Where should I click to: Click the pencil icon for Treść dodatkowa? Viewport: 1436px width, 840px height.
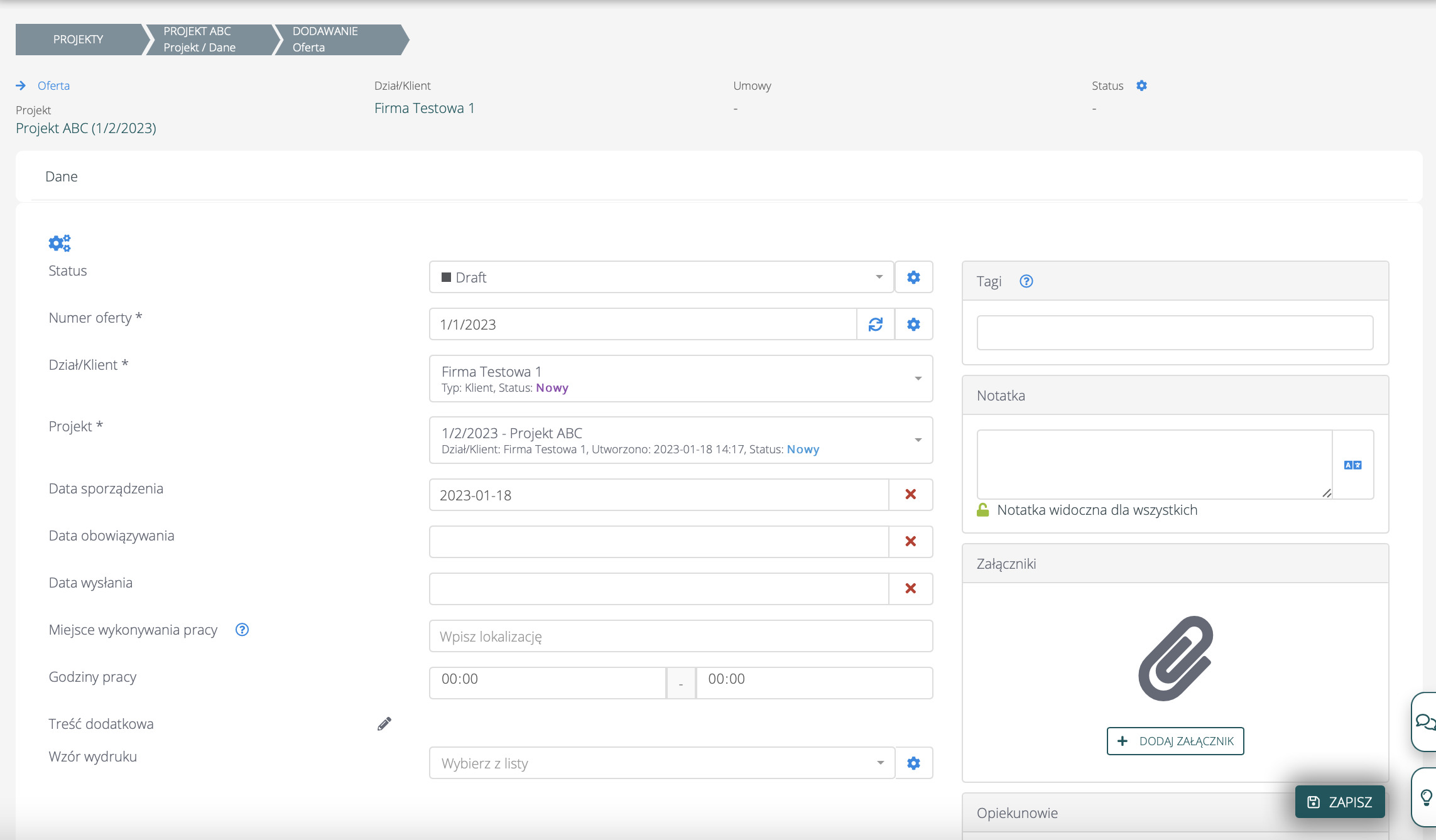384,724
